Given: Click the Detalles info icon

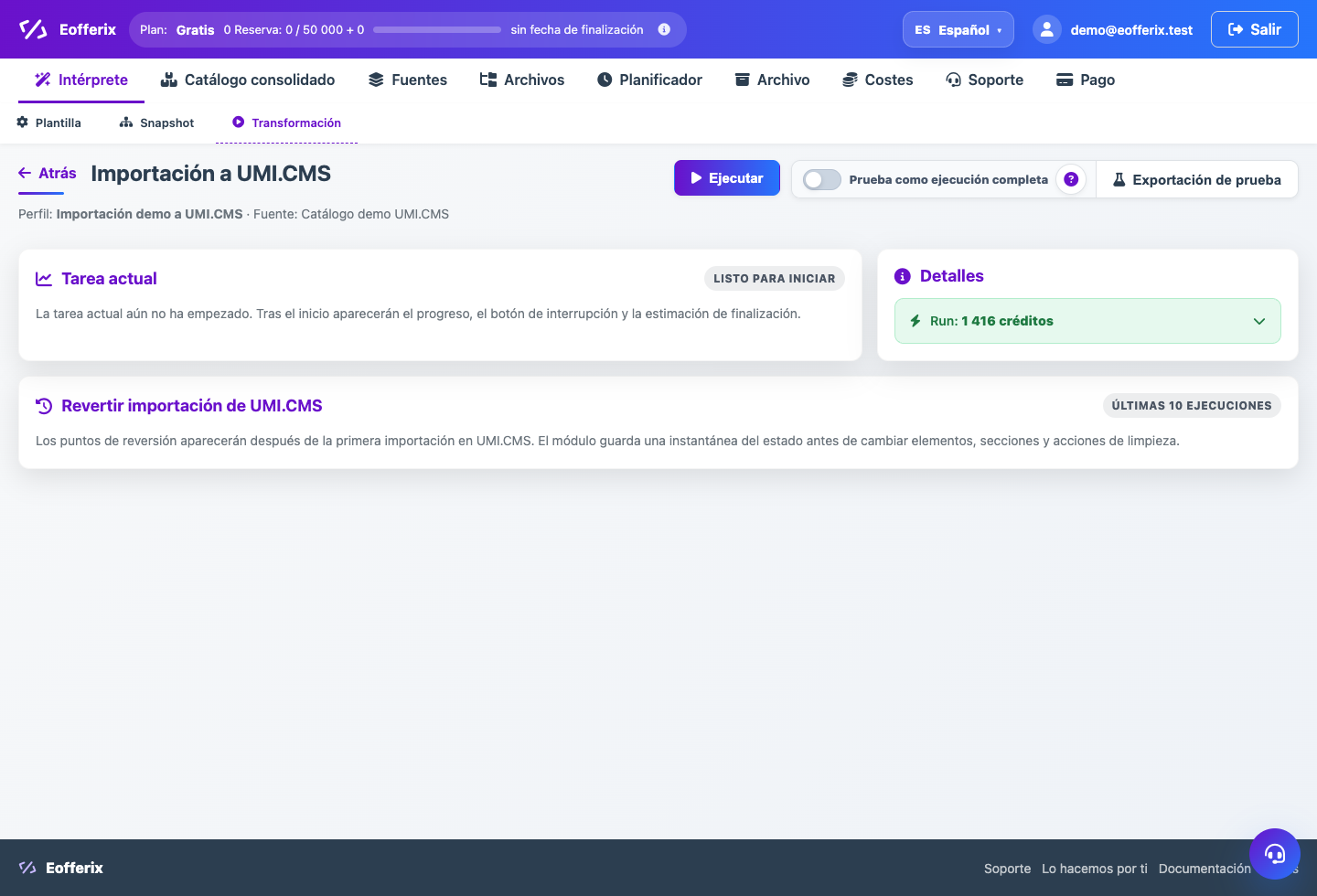Looking at the screenshot, I should click(x=903, y=276).
